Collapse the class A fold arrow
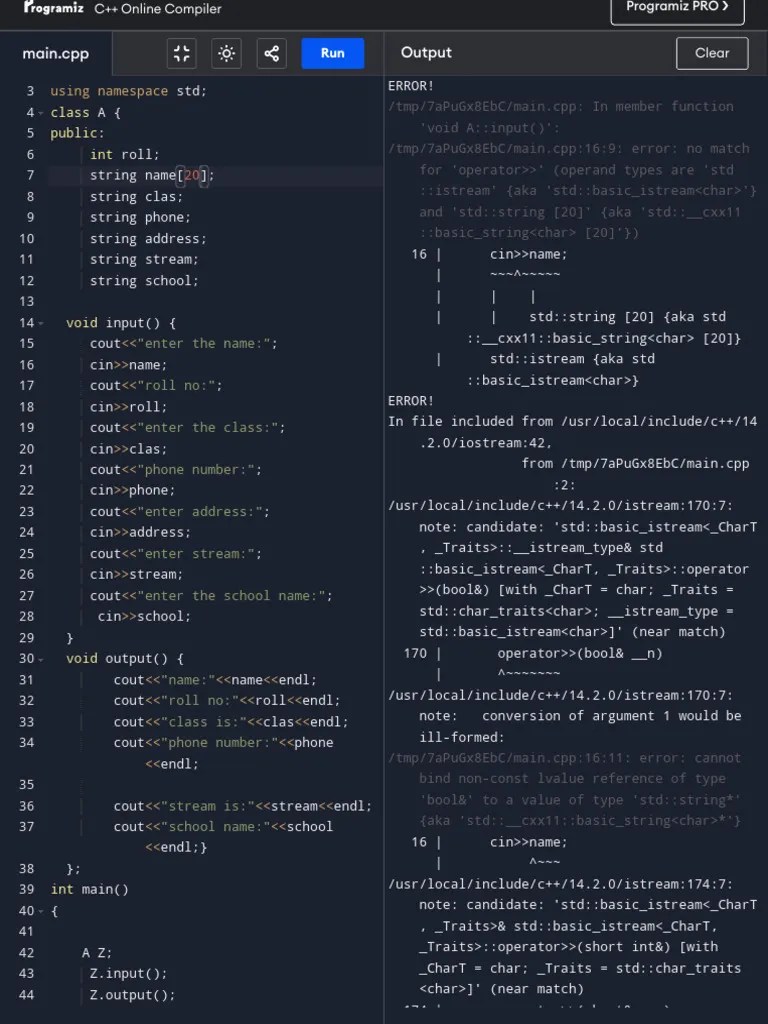This screenshot has width=768, height=1024. point(40,113)
